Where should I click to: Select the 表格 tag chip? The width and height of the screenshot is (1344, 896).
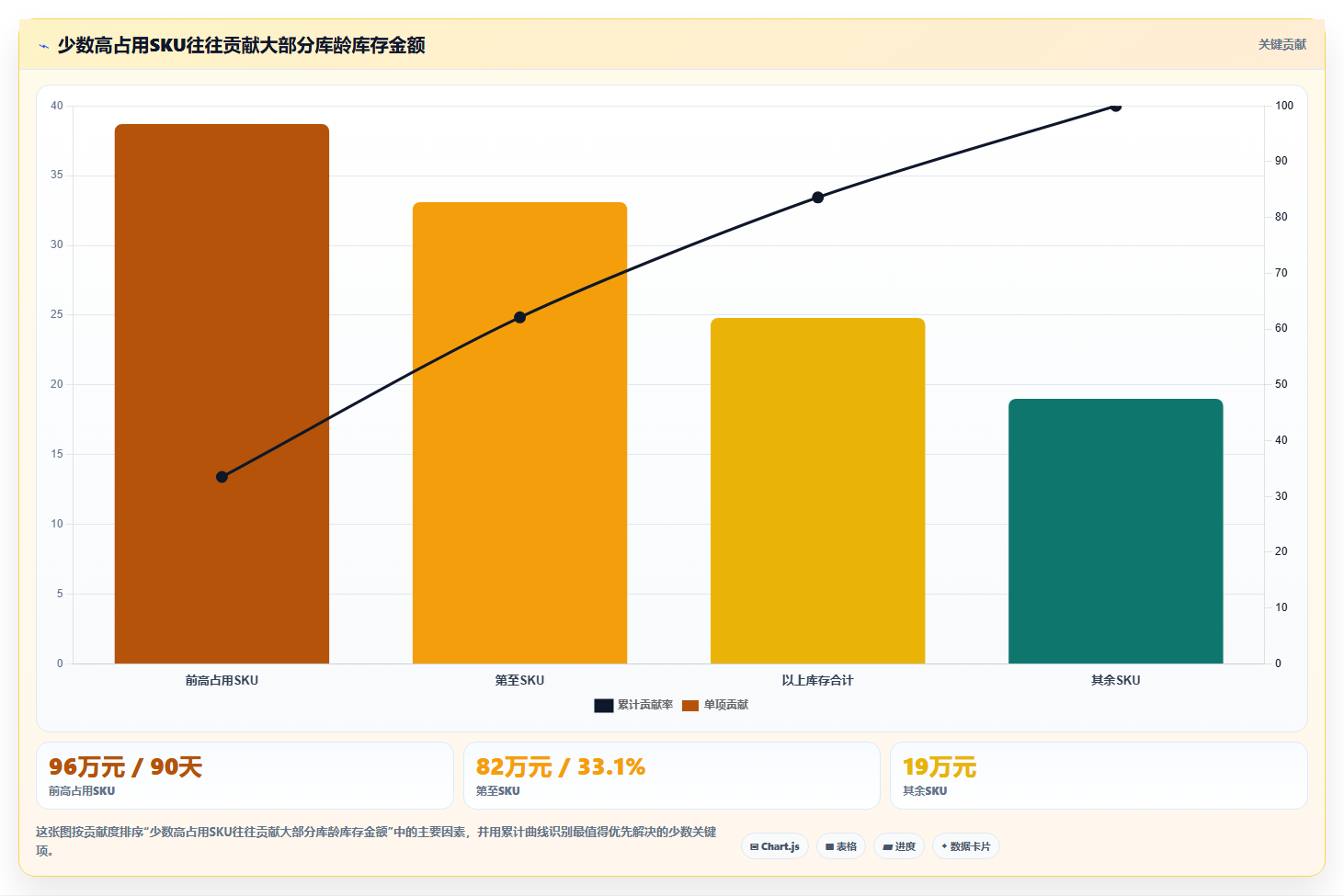pos(841,846)
